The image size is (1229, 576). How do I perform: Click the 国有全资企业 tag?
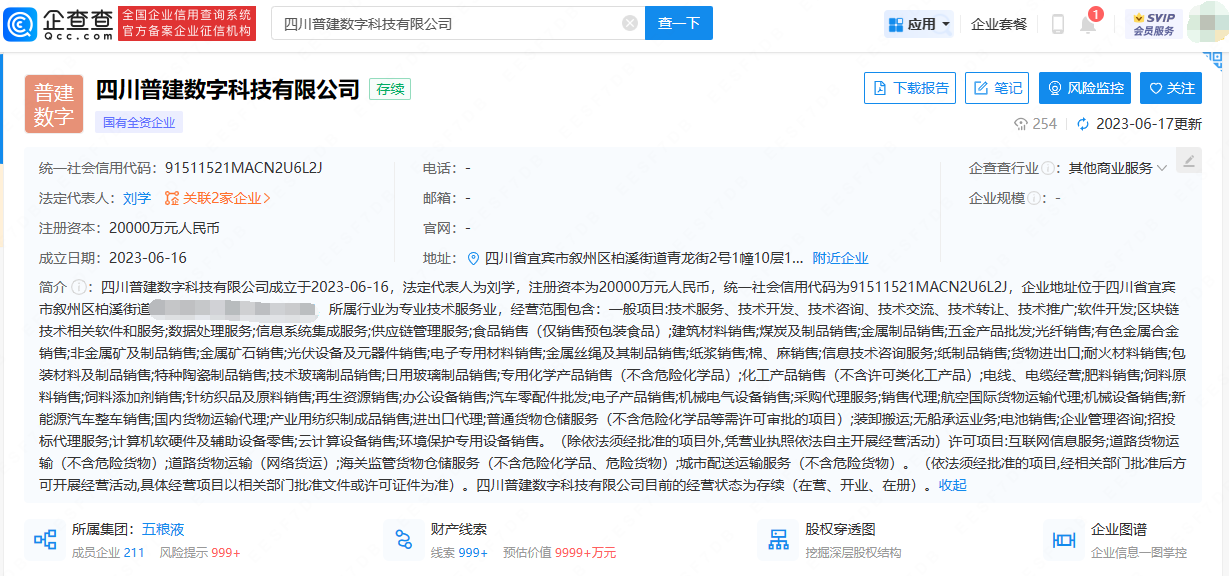point(139,122)
